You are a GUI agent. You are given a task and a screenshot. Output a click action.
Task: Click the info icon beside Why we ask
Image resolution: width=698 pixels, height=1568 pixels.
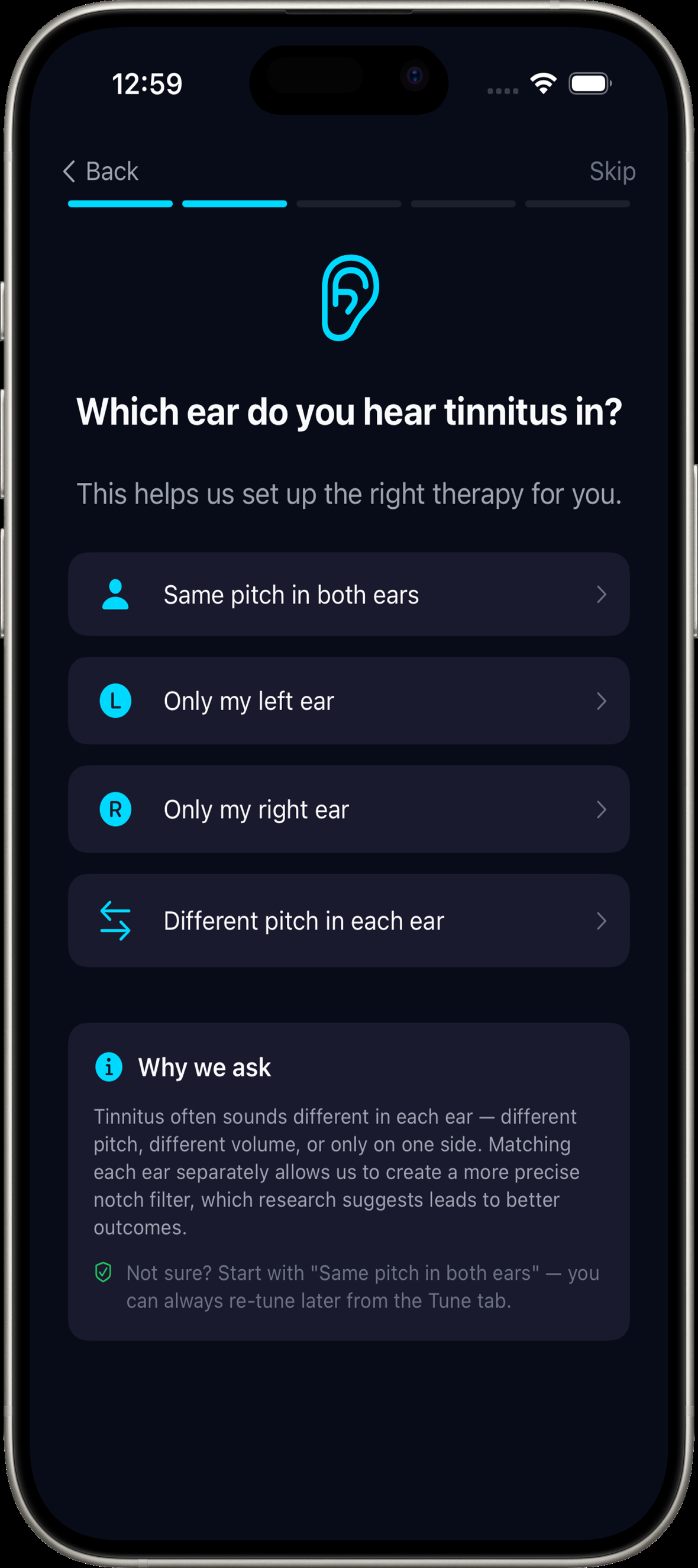click(109, 1067)
